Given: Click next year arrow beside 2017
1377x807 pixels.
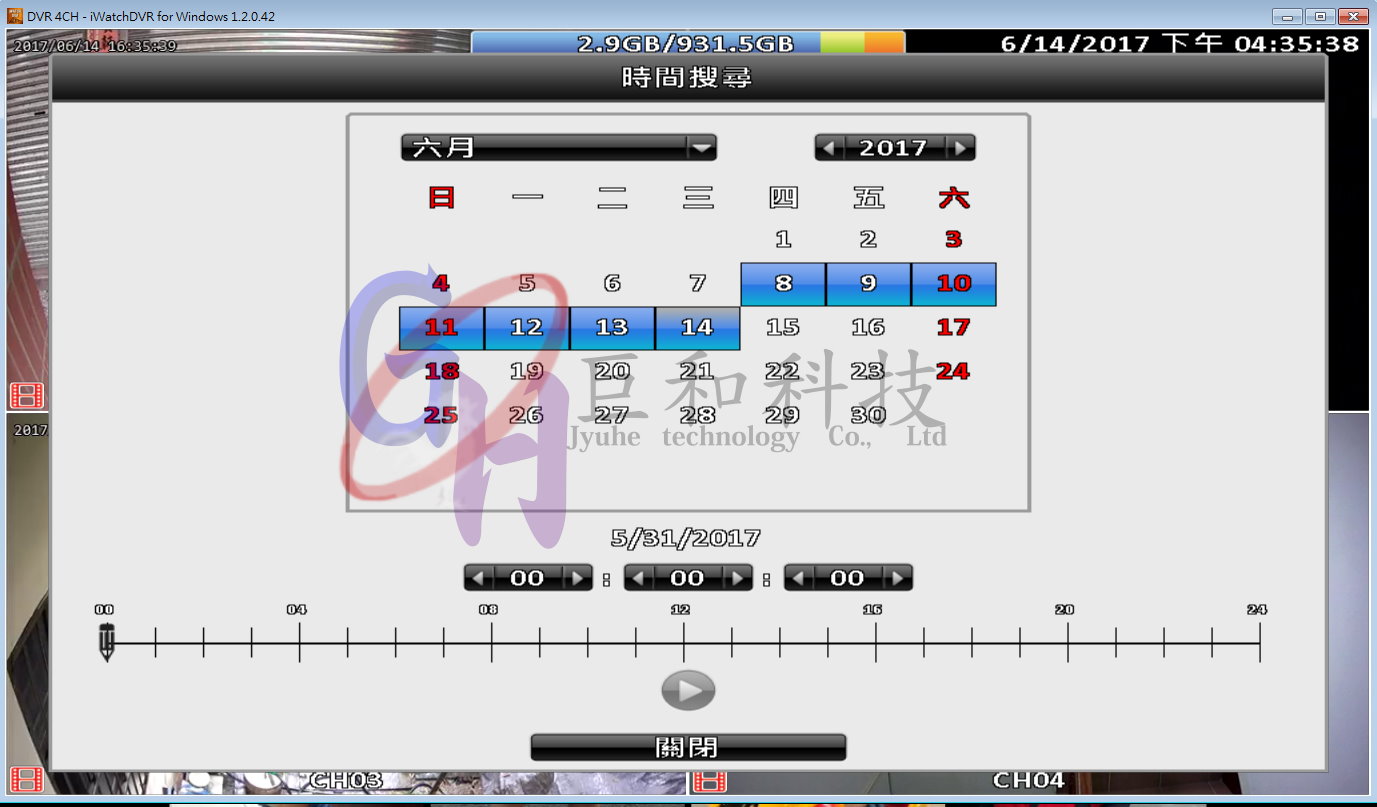Looking at the screenshot, I should (x=960, y=148).
